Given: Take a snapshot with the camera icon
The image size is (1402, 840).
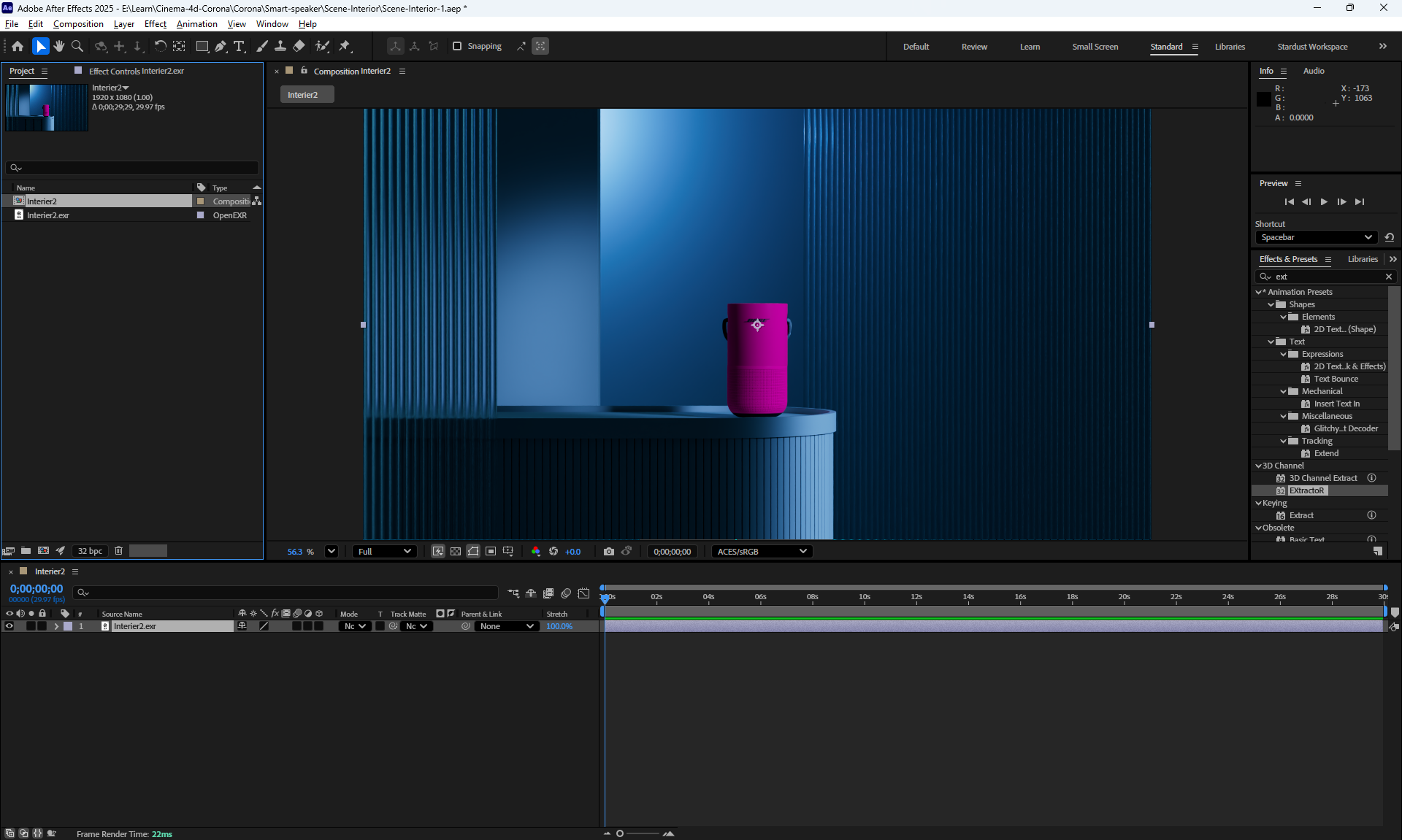Looking at the screenshot, I should pos(609,552).
